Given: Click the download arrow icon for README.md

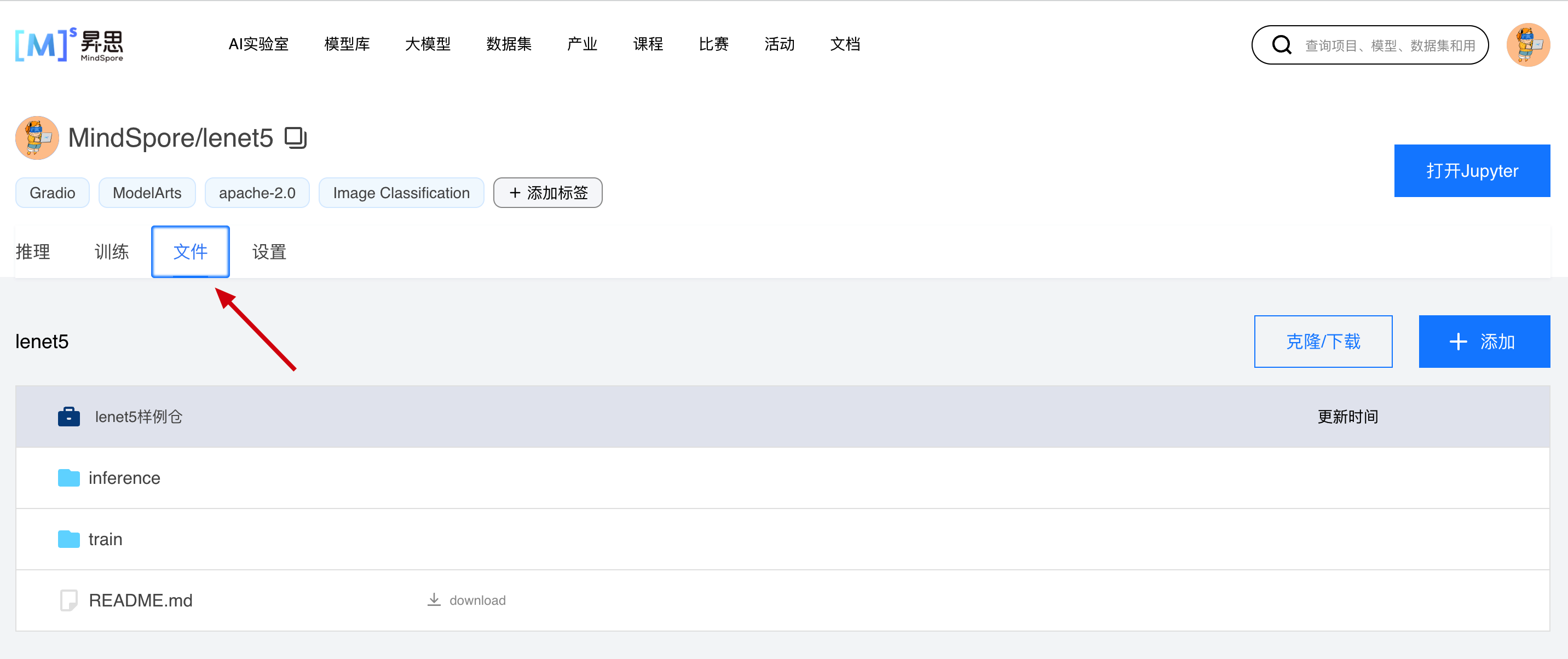Looking at the screenshot, I should coord(434,600).
